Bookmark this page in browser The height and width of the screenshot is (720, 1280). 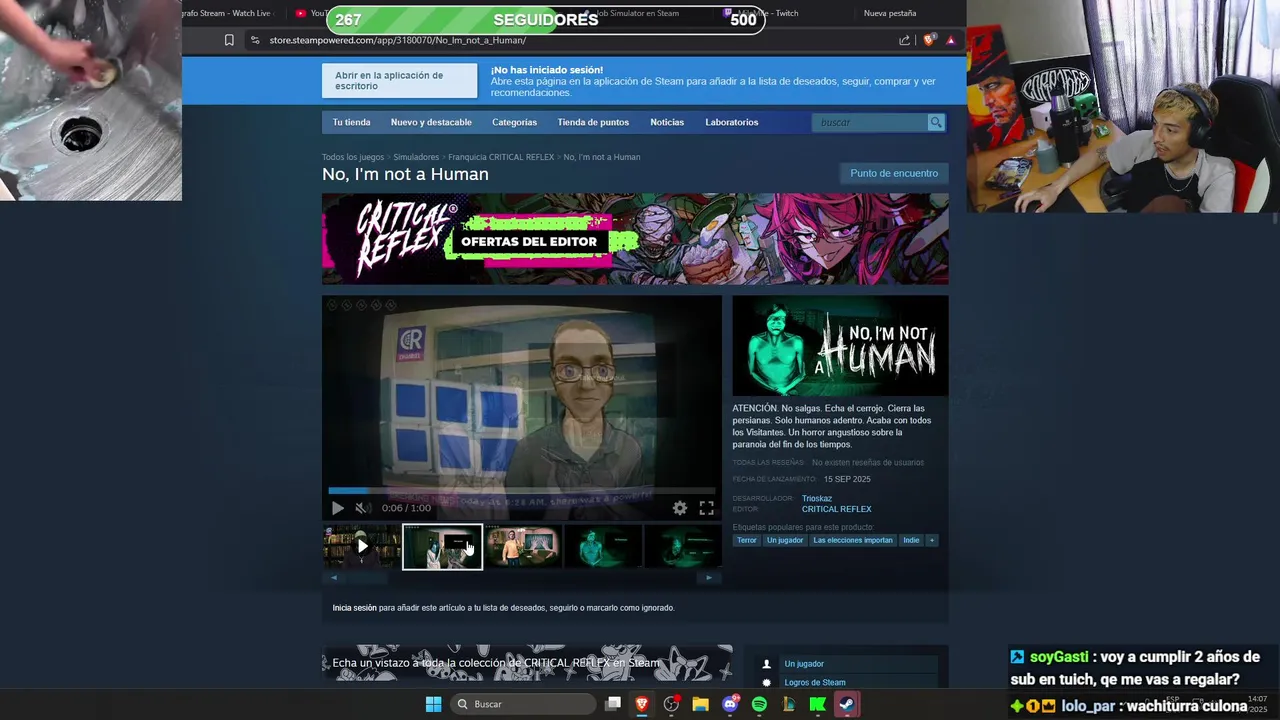(x=229, y=40)
